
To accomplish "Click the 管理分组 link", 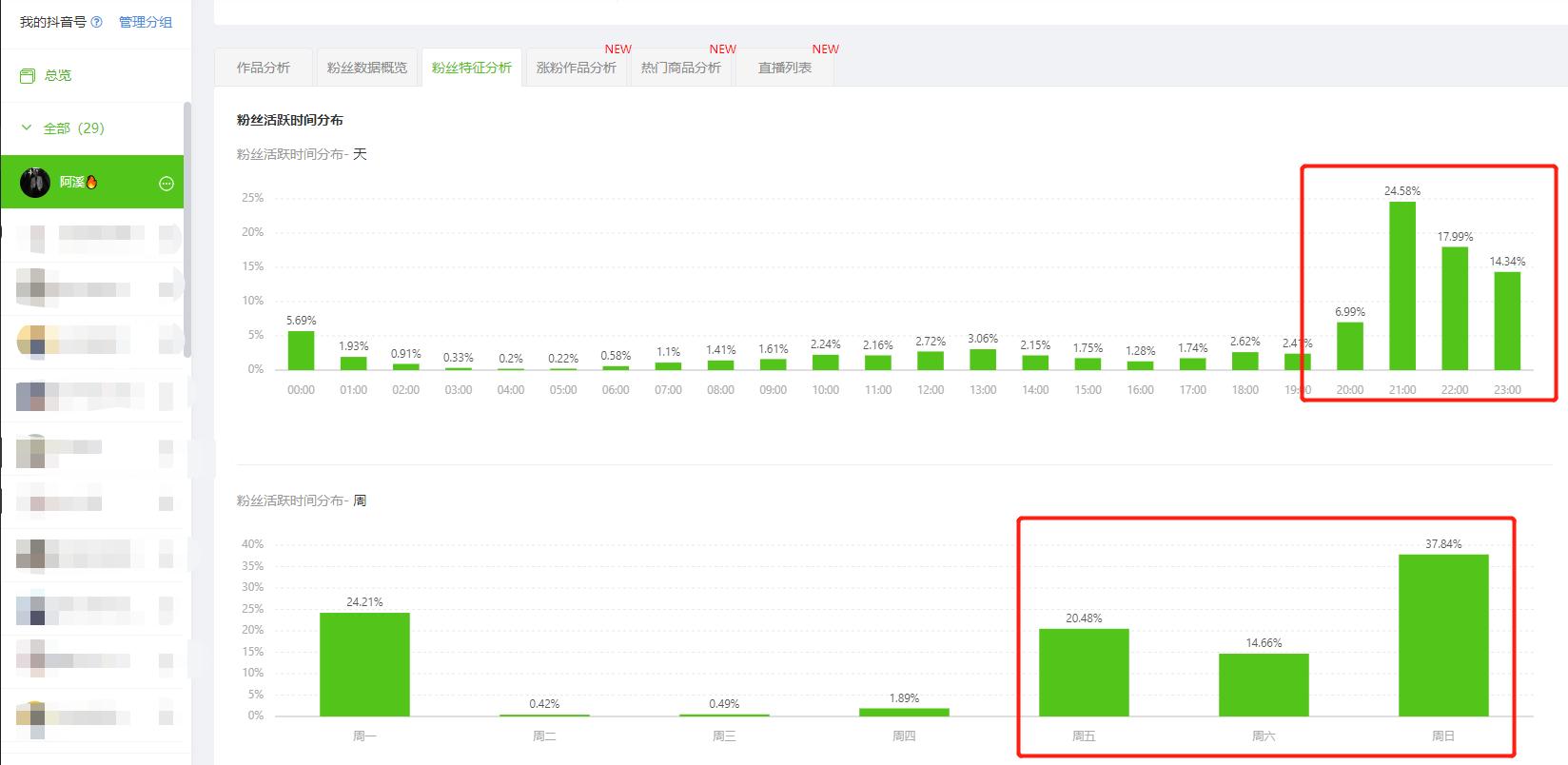I will click(146, 22).
